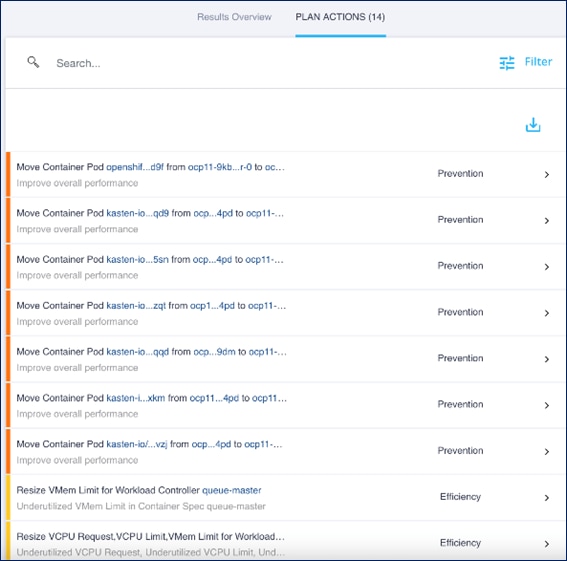Open pod link kasten-io/...vzj
Screen dimensions: 567x561
coord(137,444)
